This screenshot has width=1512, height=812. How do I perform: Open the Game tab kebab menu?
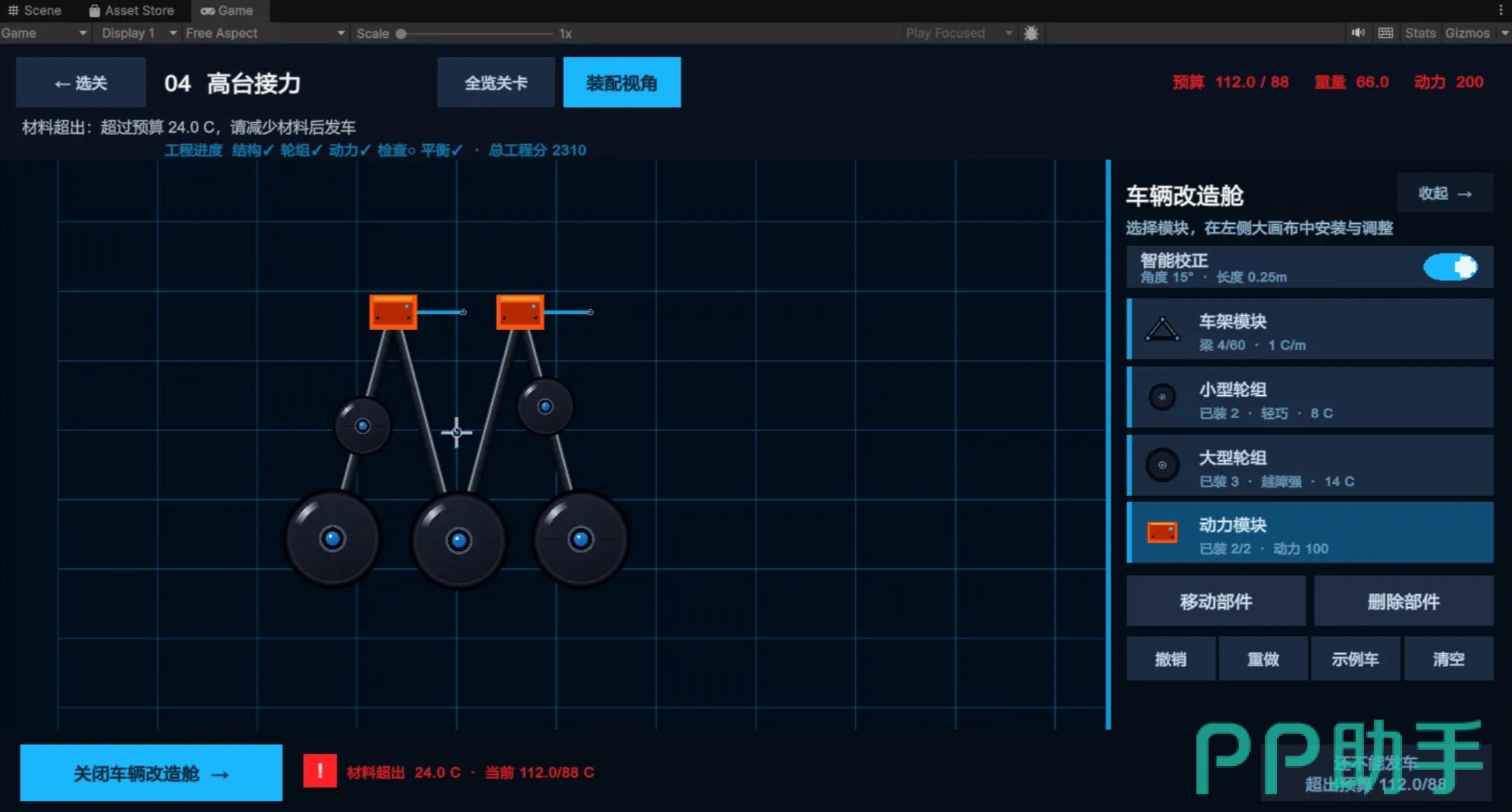[x=1500, y=10]
